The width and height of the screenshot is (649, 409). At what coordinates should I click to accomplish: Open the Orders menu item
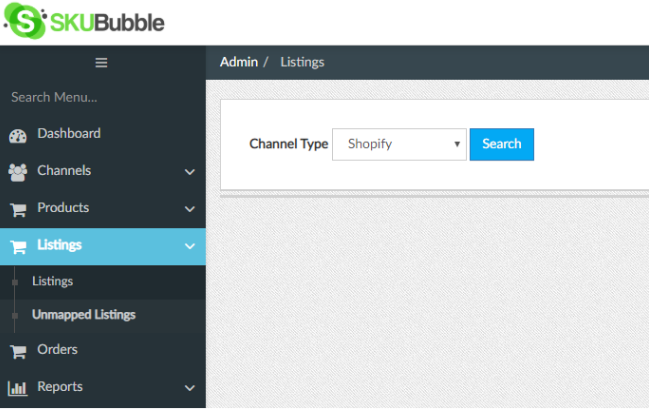pos(57,350)
